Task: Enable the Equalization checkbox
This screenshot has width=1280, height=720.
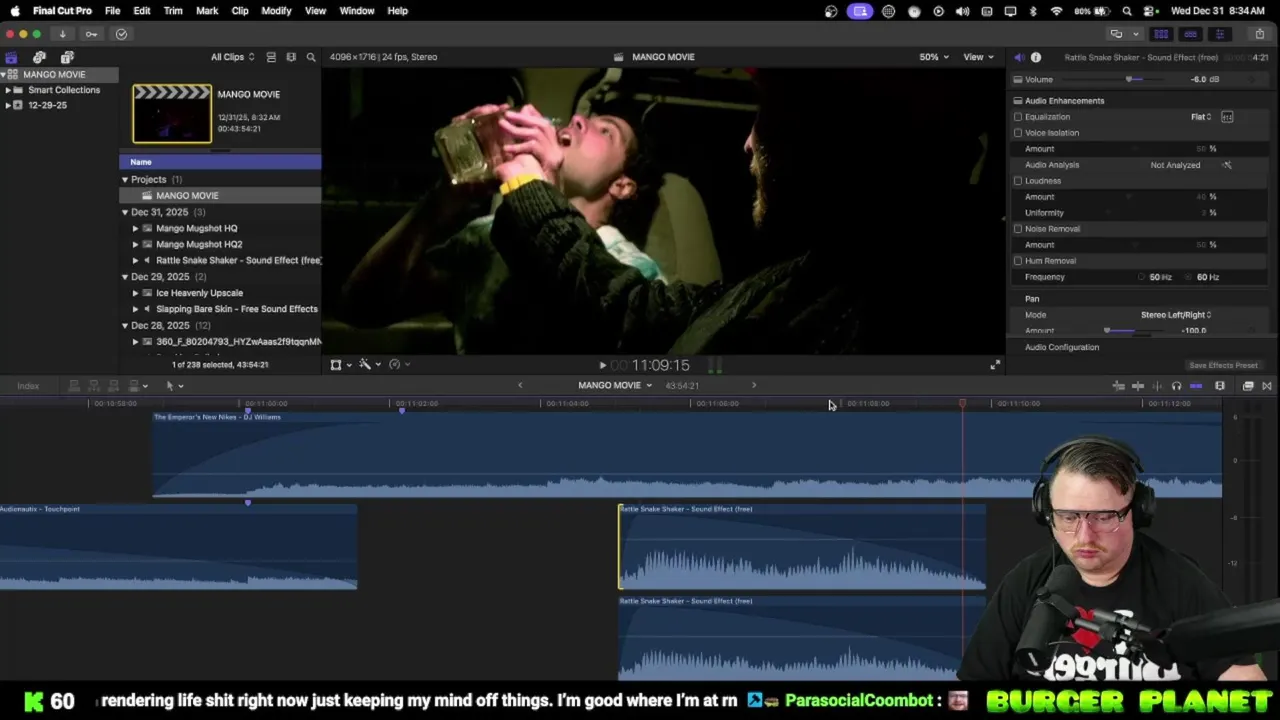Action: coord(1018,117)
